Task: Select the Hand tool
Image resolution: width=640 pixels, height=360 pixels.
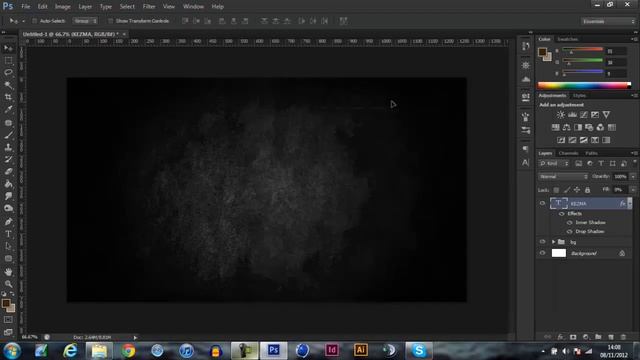Action: [8, 271]
